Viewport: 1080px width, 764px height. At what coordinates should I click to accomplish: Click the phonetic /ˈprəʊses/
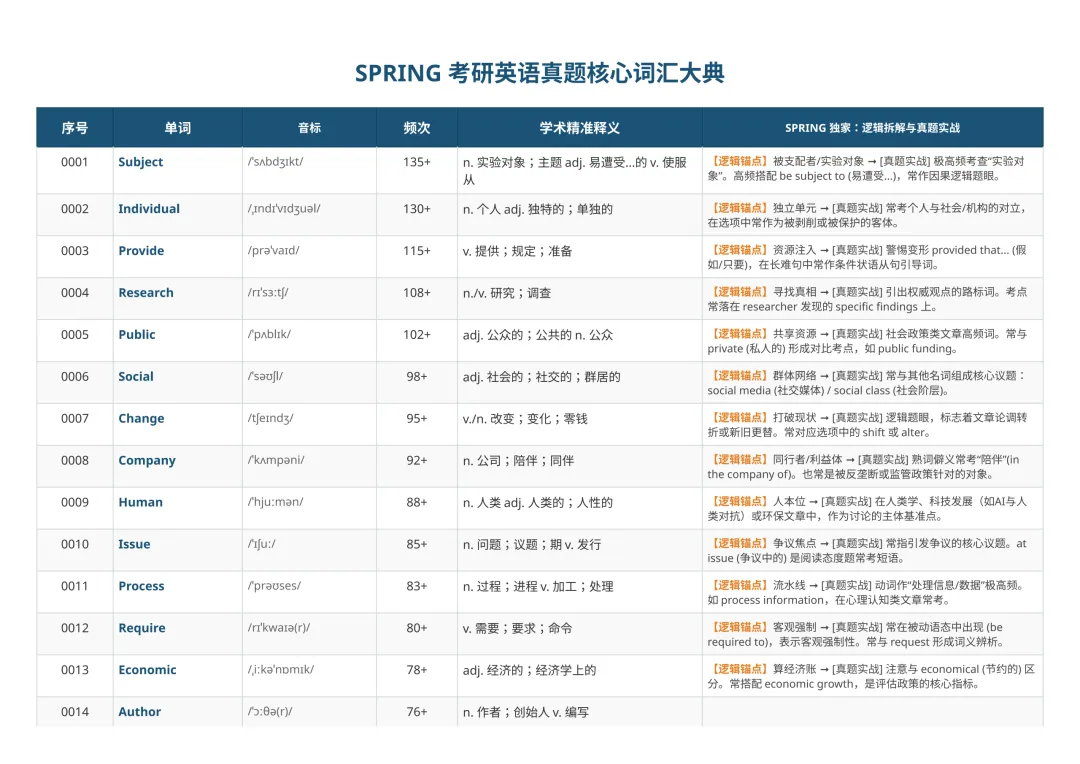pos(274,586)
